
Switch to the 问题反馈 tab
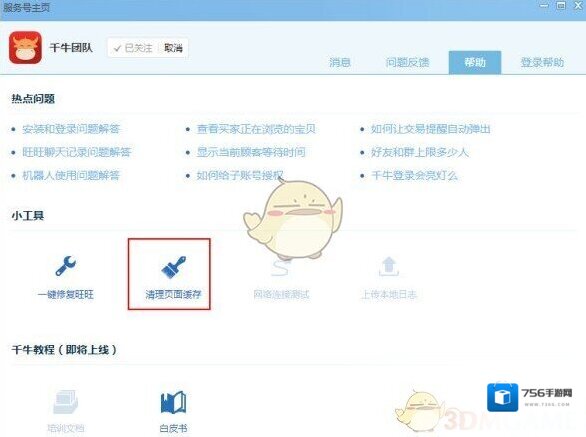407,62
